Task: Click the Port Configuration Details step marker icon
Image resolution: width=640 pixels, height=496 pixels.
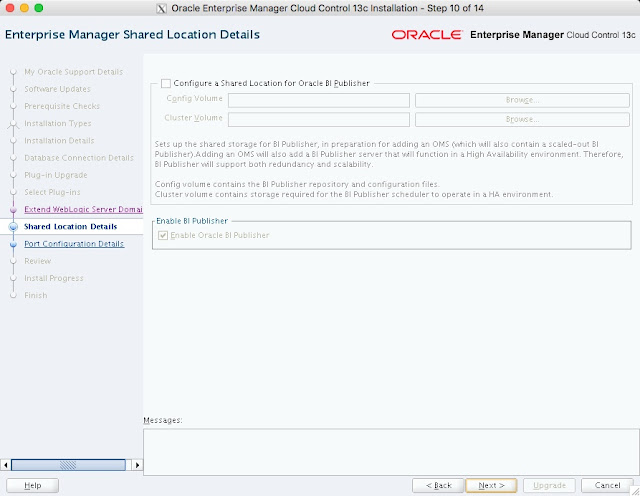Action: 13,244
